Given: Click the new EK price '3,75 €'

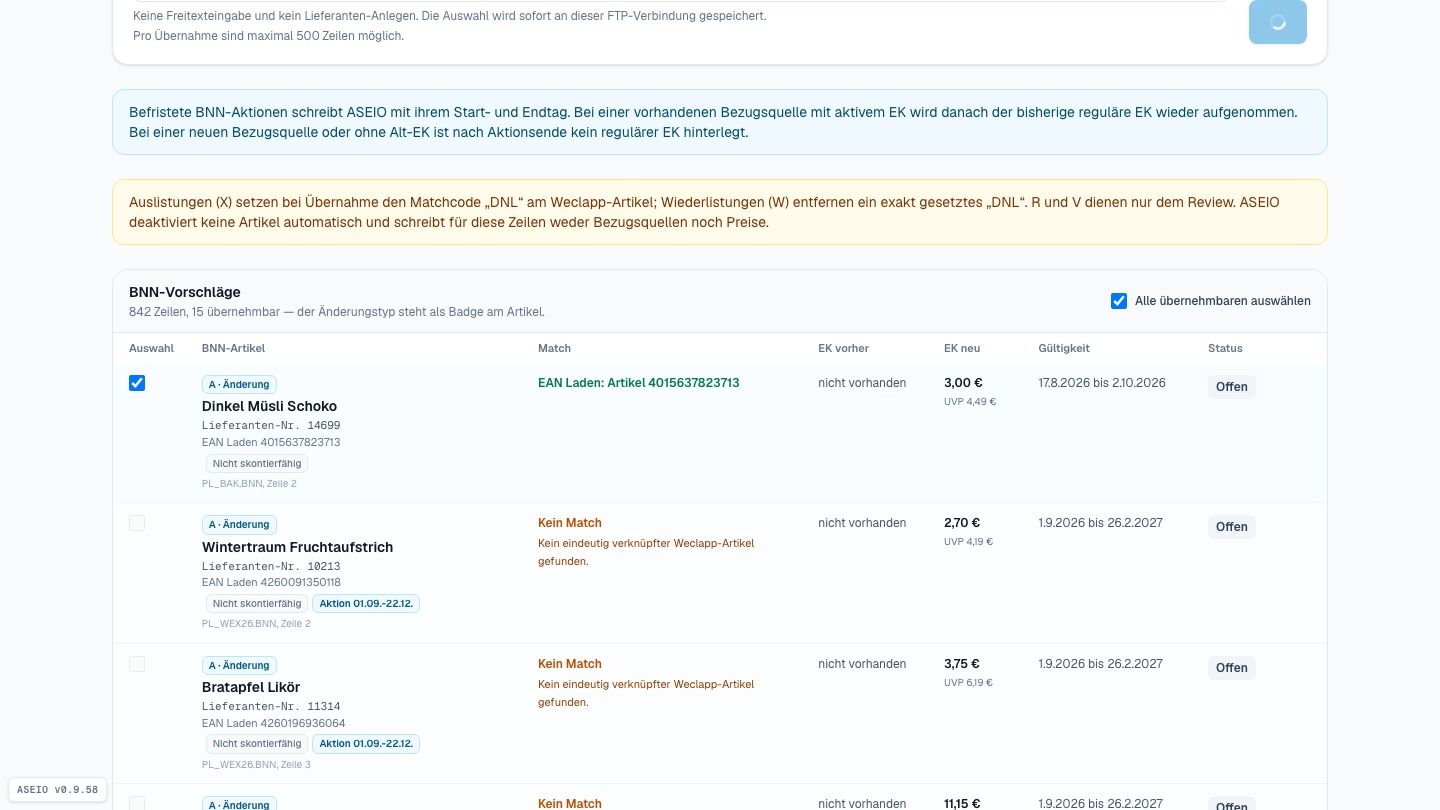Looking at the screenshot, I should pos(962,664).
